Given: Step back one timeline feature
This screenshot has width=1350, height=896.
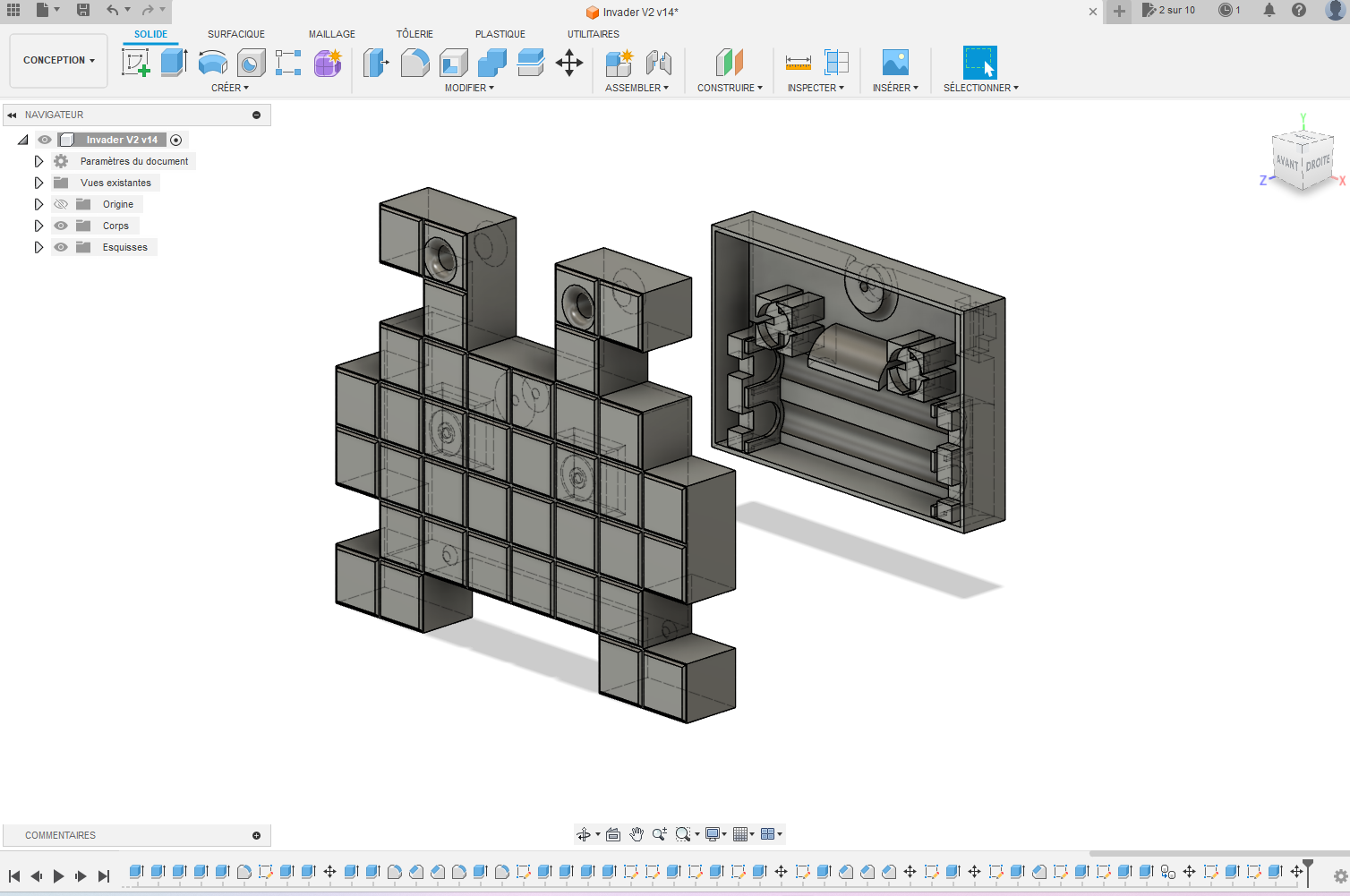Looking at the screenshot, I should 37,876.
